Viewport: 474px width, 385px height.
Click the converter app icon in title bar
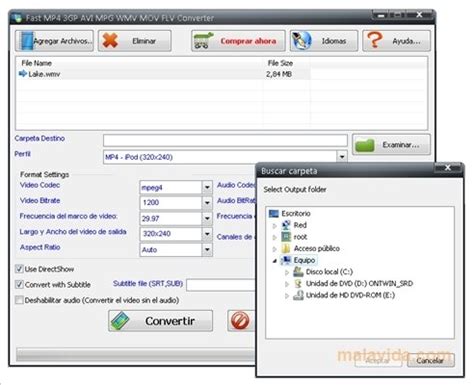pos(17,17)
